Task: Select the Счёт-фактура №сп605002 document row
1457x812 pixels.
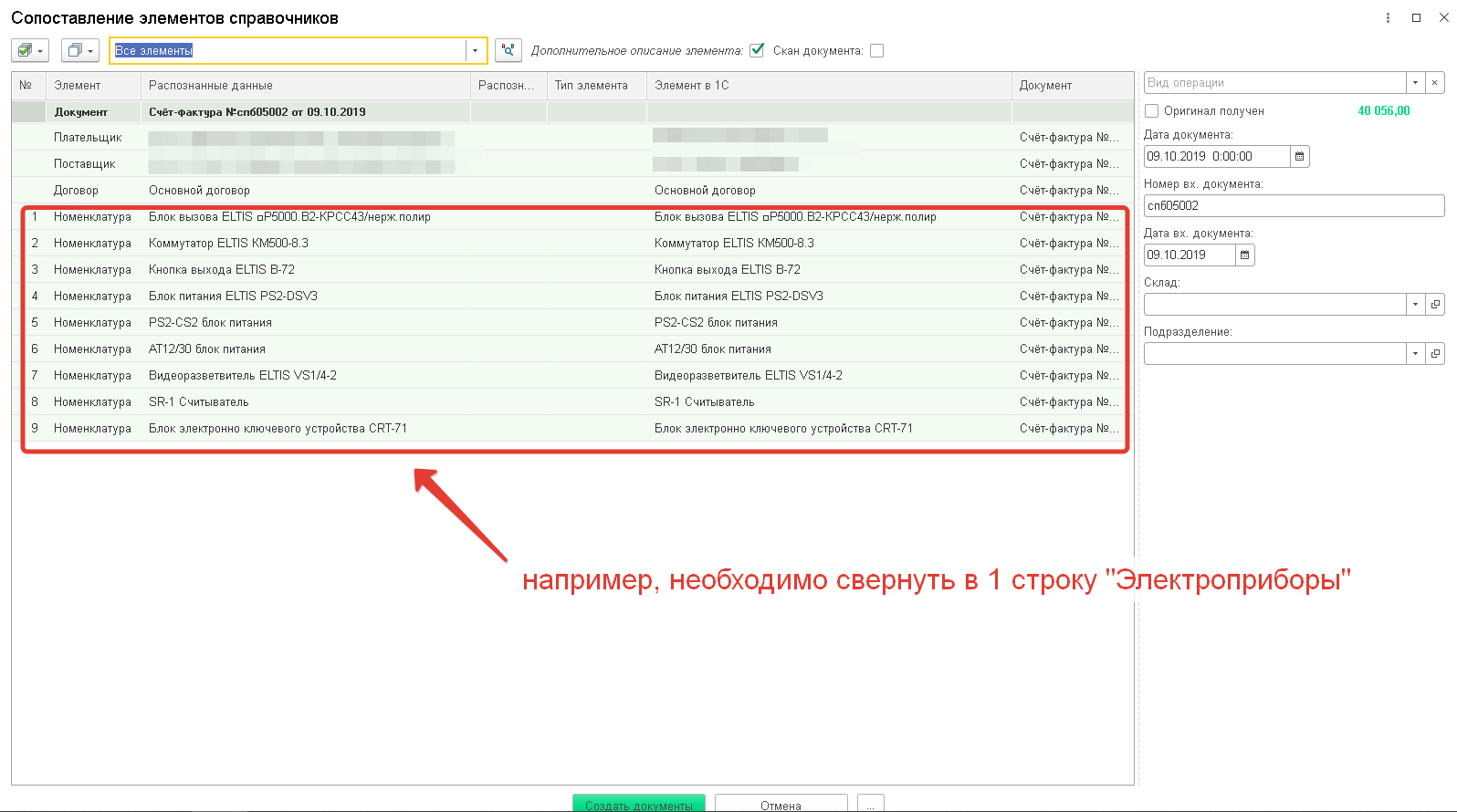Action: pos(572,112)
